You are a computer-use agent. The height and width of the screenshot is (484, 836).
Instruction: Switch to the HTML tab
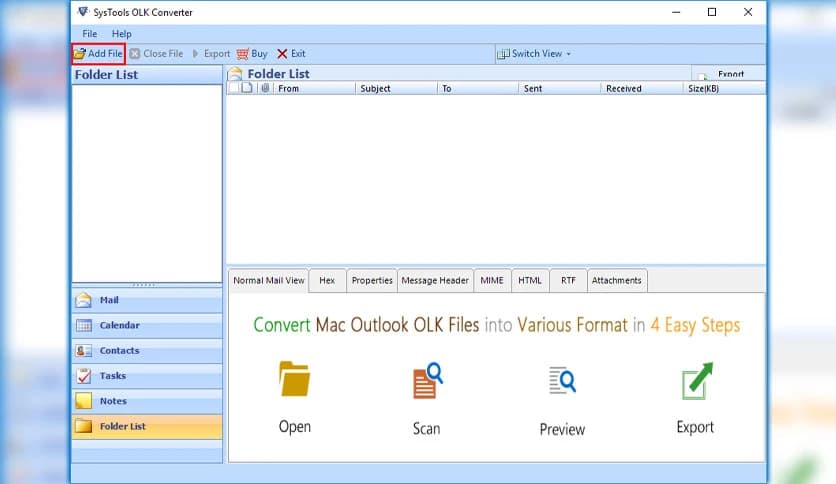point(530,280)
